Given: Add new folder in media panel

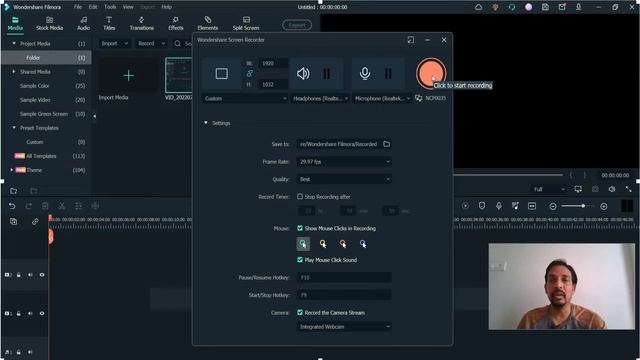Looking at the screenshot, I should 13,191.
